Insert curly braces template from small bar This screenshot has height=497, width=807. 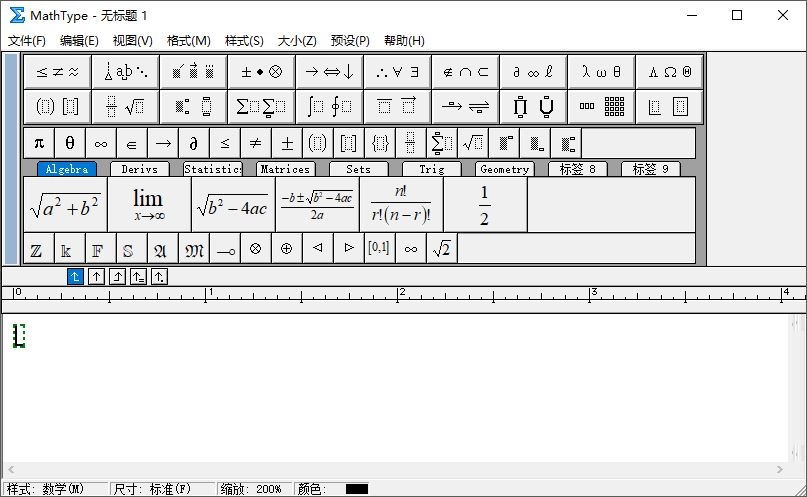pos(380,143)
